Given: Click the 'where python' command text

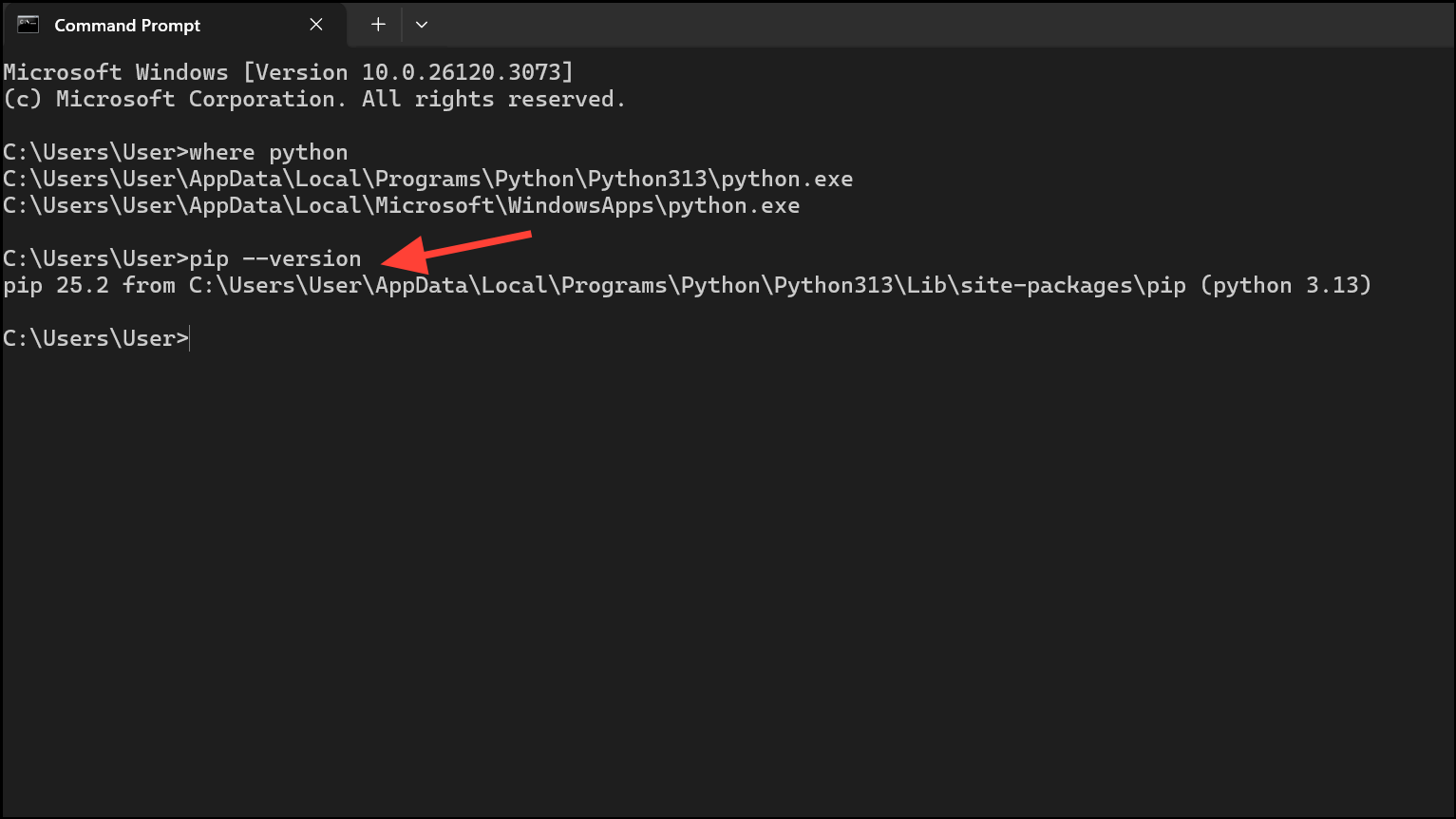Looking at the screenshot, I should pyautogui.click(x=269, y=152).
